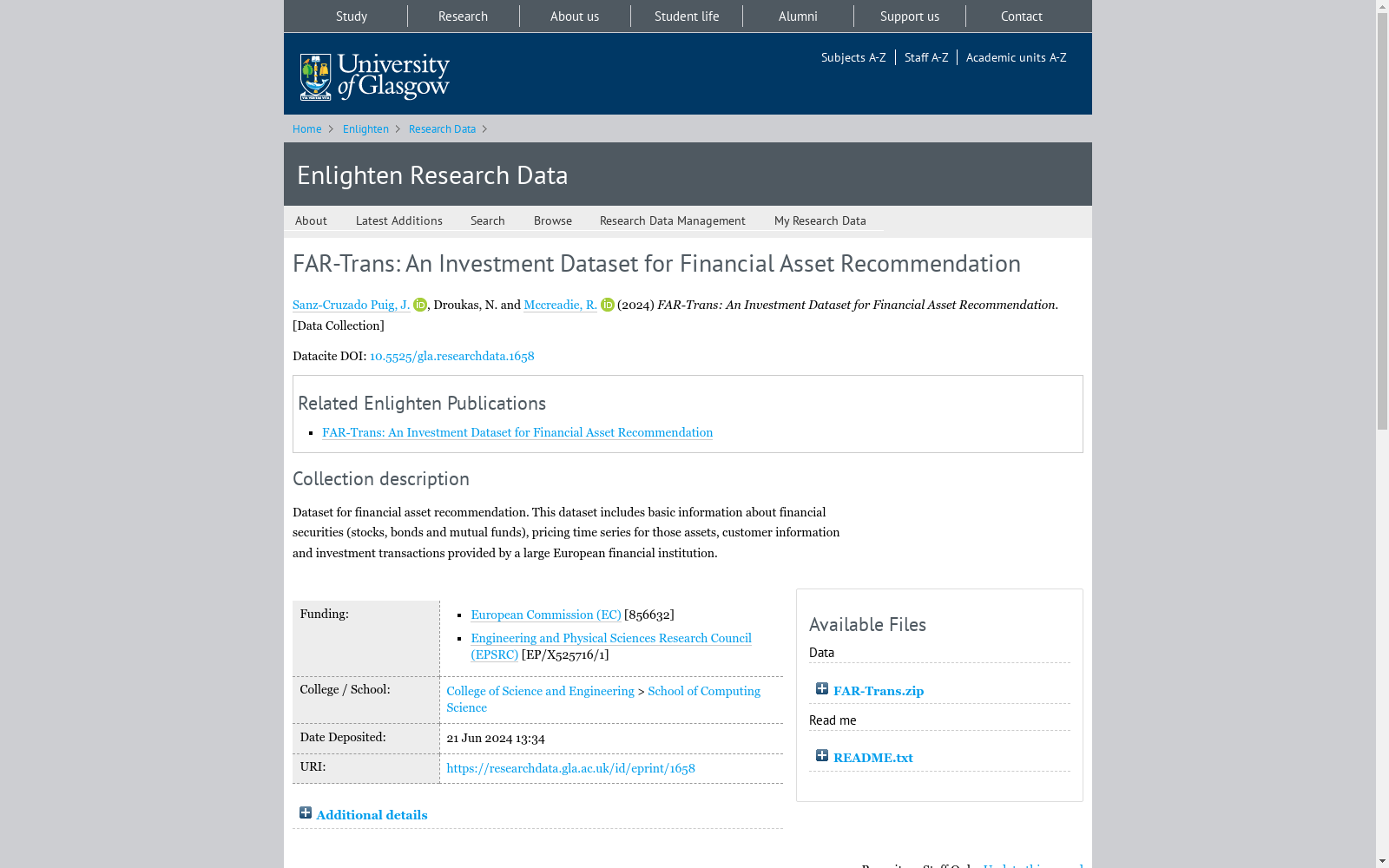
Task: Open the European Commission (EC) funder link
Action: point(546,615)
